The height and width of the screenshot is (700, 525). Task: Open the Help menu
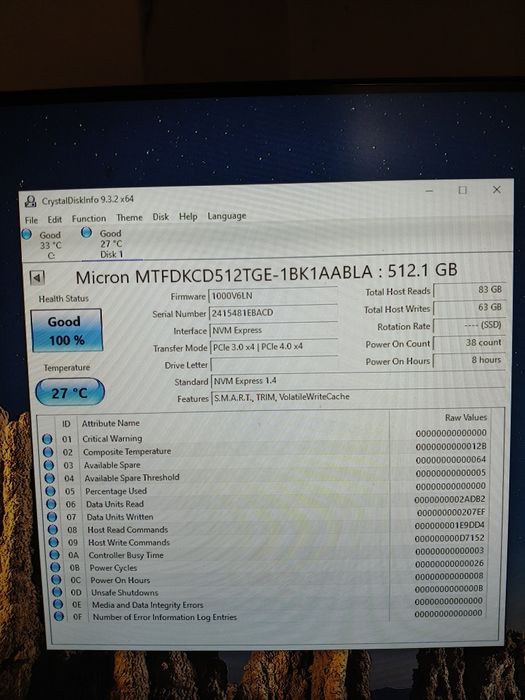(x=188, y=216)
